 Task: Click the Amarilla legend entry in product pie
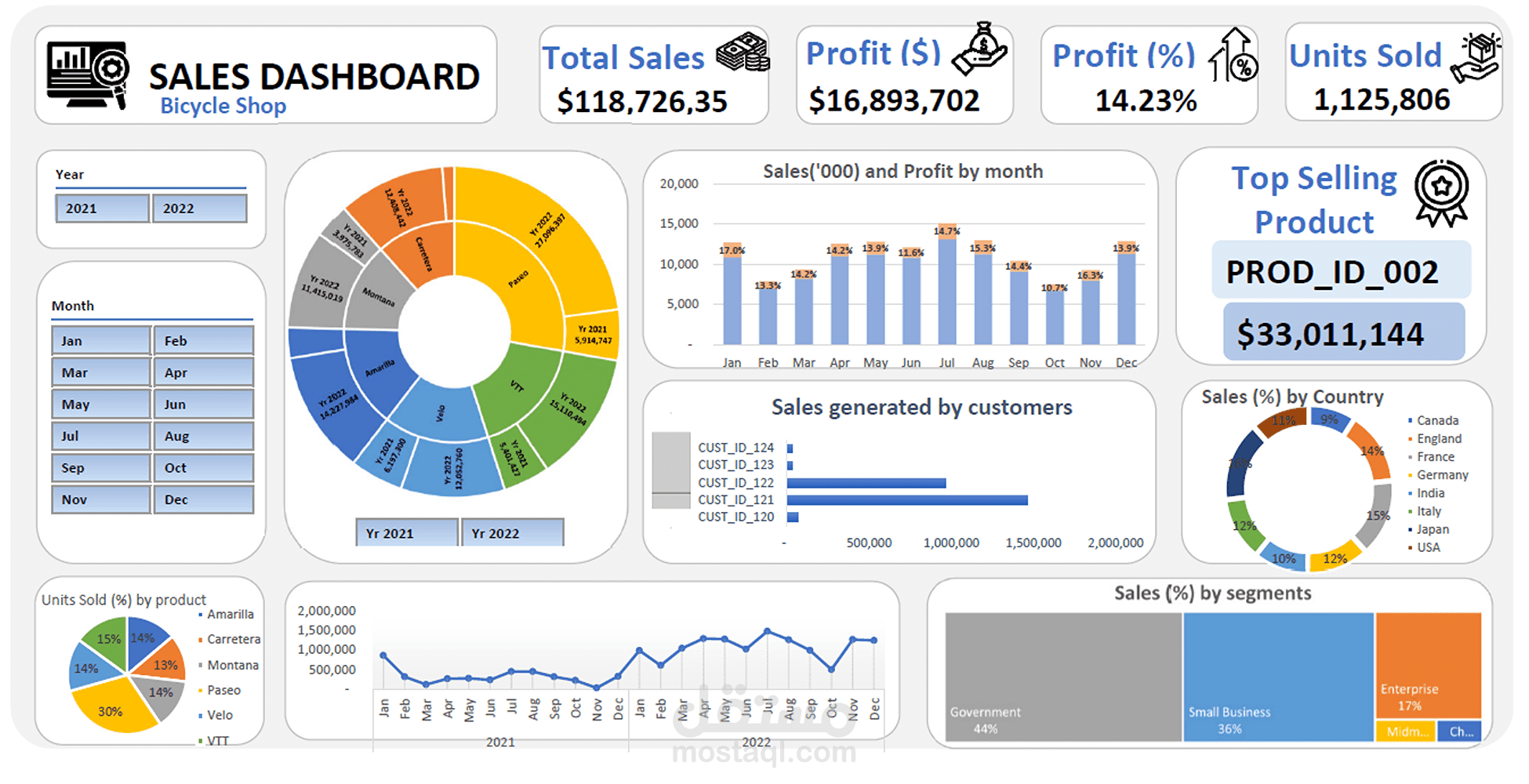227,614
